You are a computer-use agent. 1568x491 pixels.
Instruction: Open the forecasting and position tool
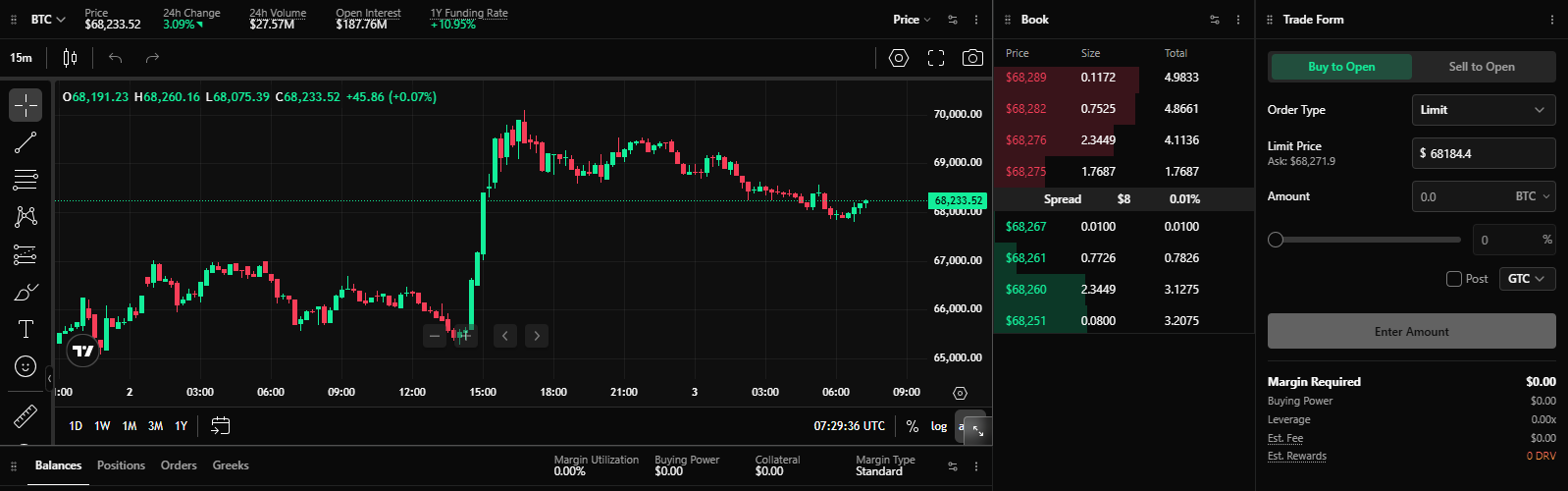pos(26,254)
